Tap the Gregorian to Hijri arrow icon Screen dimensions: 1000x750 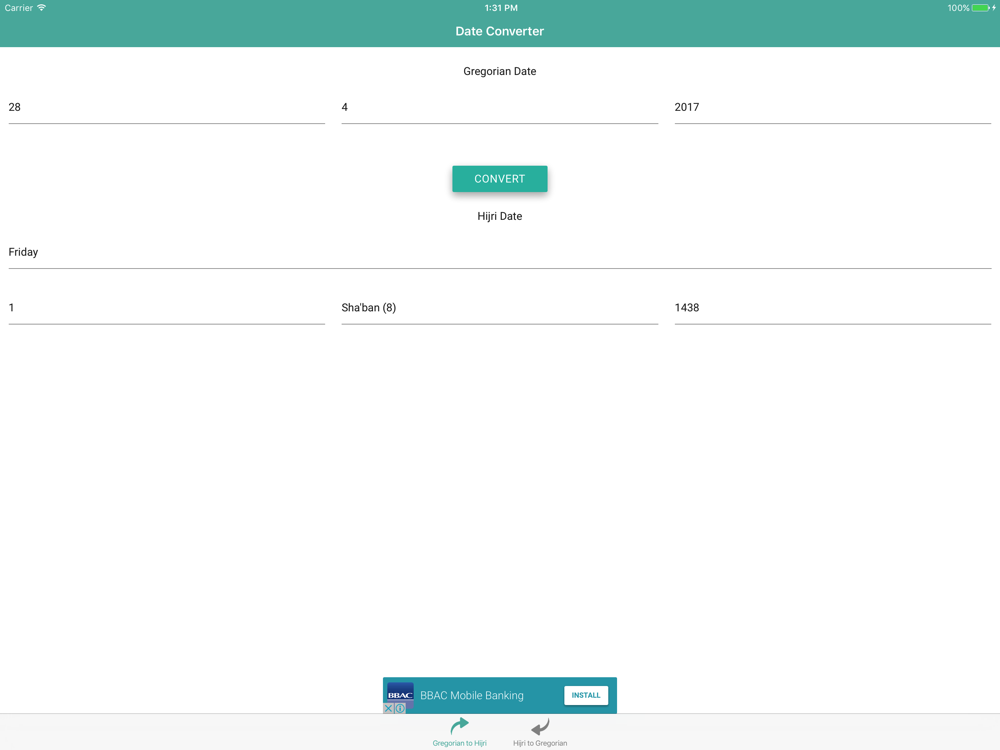[x=459, y=726]
